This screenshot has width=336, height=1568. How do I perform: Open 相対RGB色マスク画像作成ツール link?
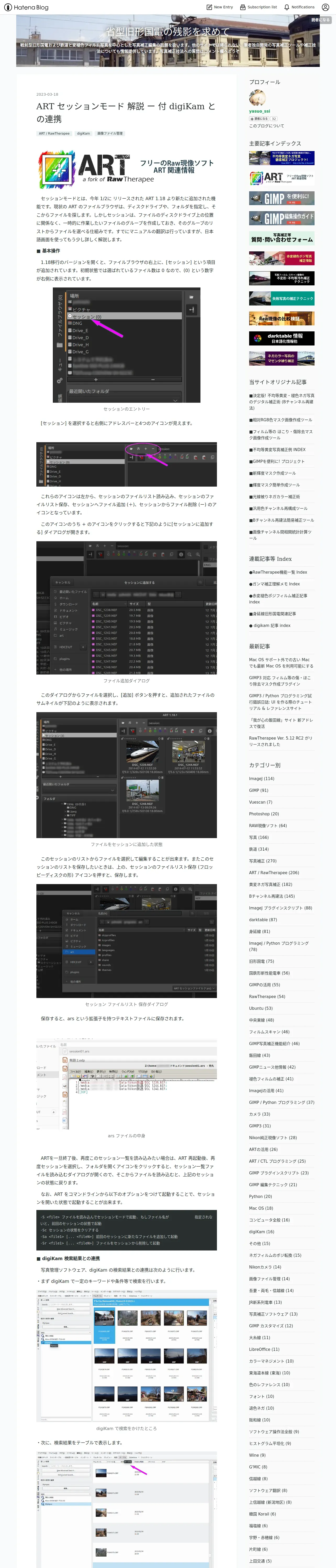tap(281, 420)
